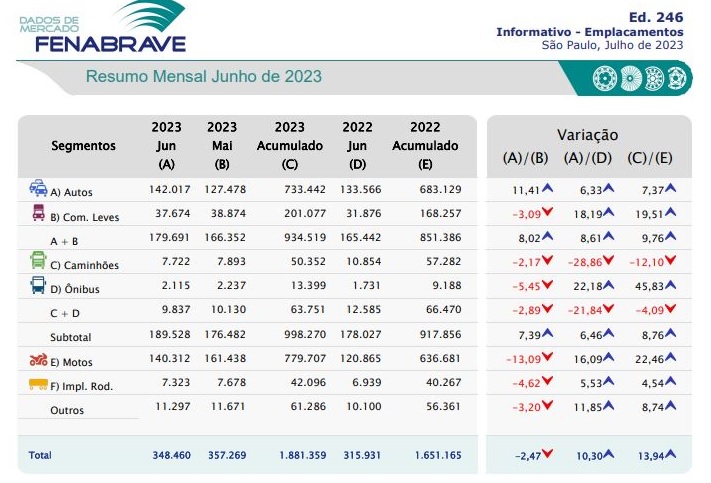Click down arrow next to Total -2,47
This screenshot has height=483, width=711.
click(x=547, y=453)
